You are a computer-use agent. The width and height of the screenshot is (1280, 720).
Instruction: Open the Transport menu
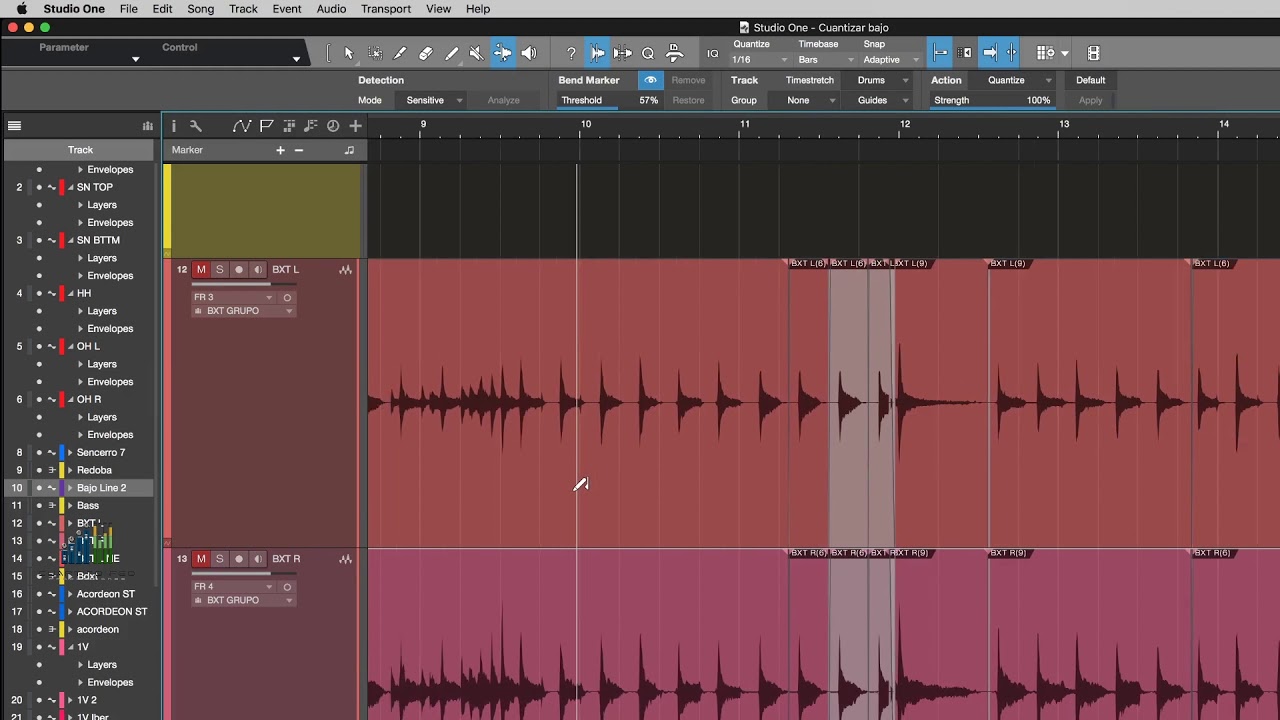coord(386,9)
